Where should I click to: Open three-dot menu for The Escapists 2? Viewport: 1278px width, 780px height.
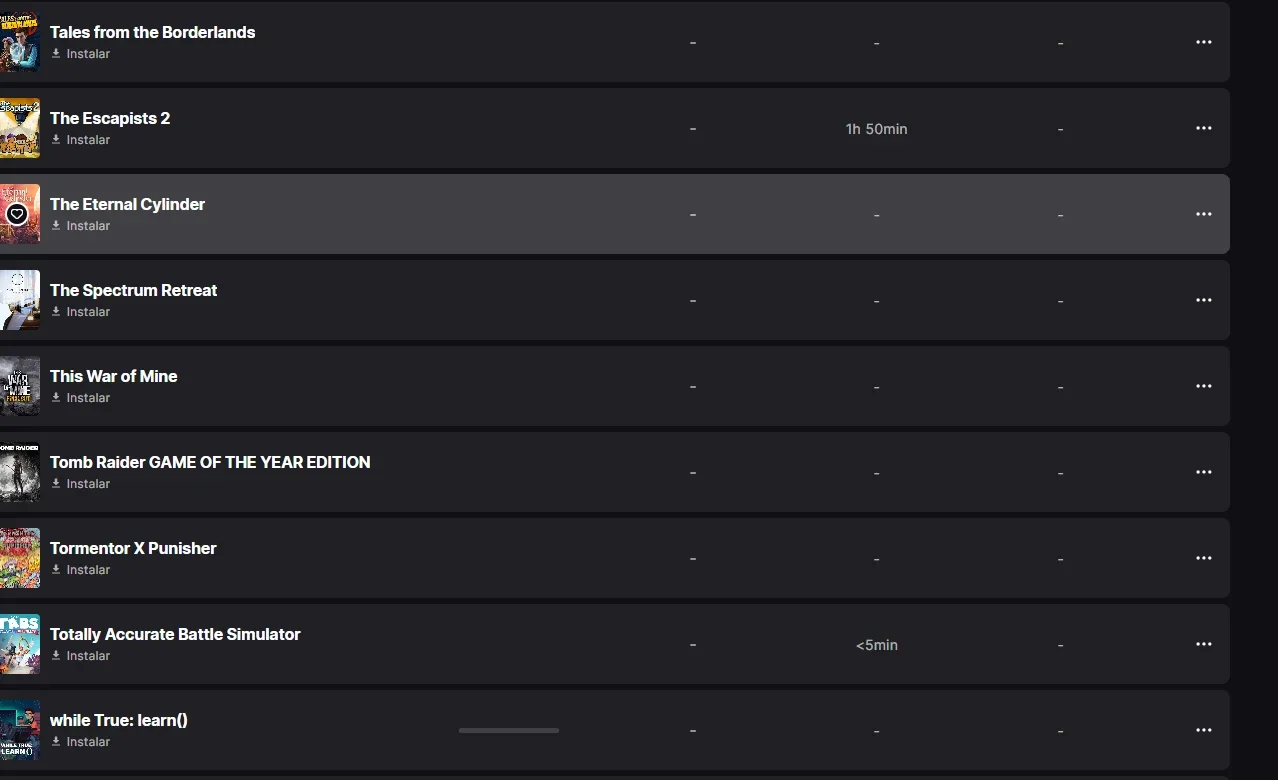pyautogui.click(x=1204, y=128)
